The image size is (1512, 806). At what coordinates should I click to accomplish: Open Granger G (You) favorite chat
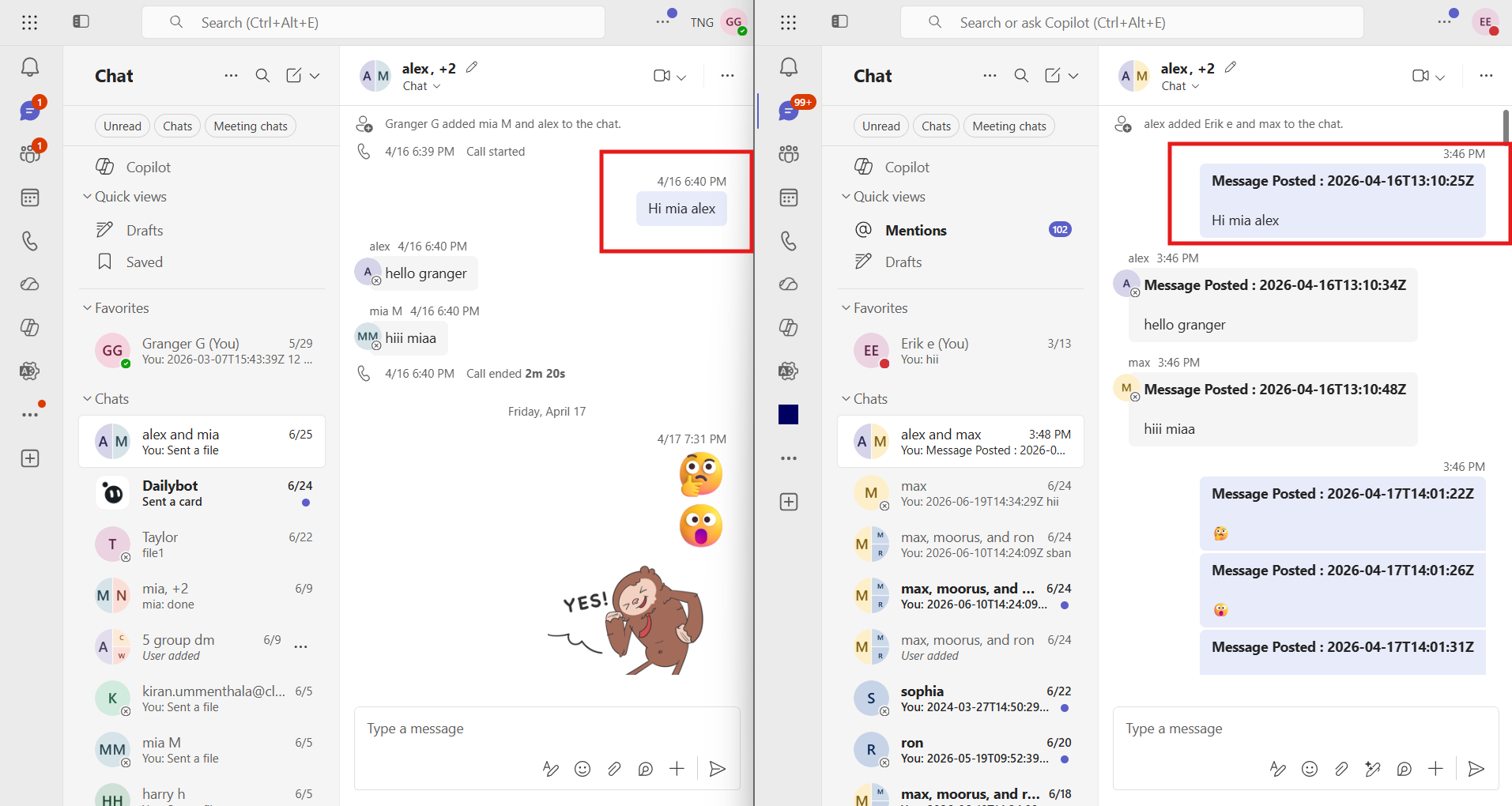coord(202,351)
